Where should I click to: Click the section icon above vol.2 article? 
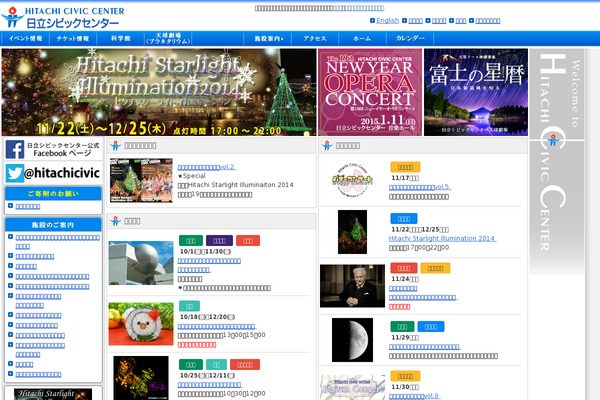[x=115, y=145]
